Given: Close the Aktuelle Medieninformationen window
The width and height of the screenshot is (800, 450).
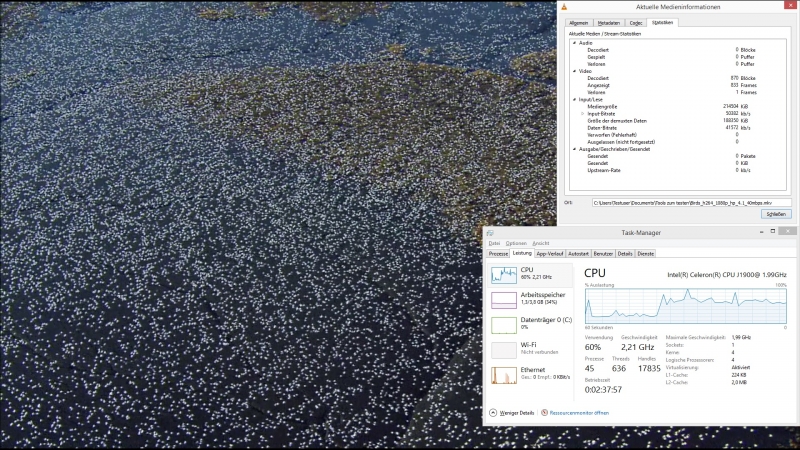Looking at the screenshot, I should point(791,5).
